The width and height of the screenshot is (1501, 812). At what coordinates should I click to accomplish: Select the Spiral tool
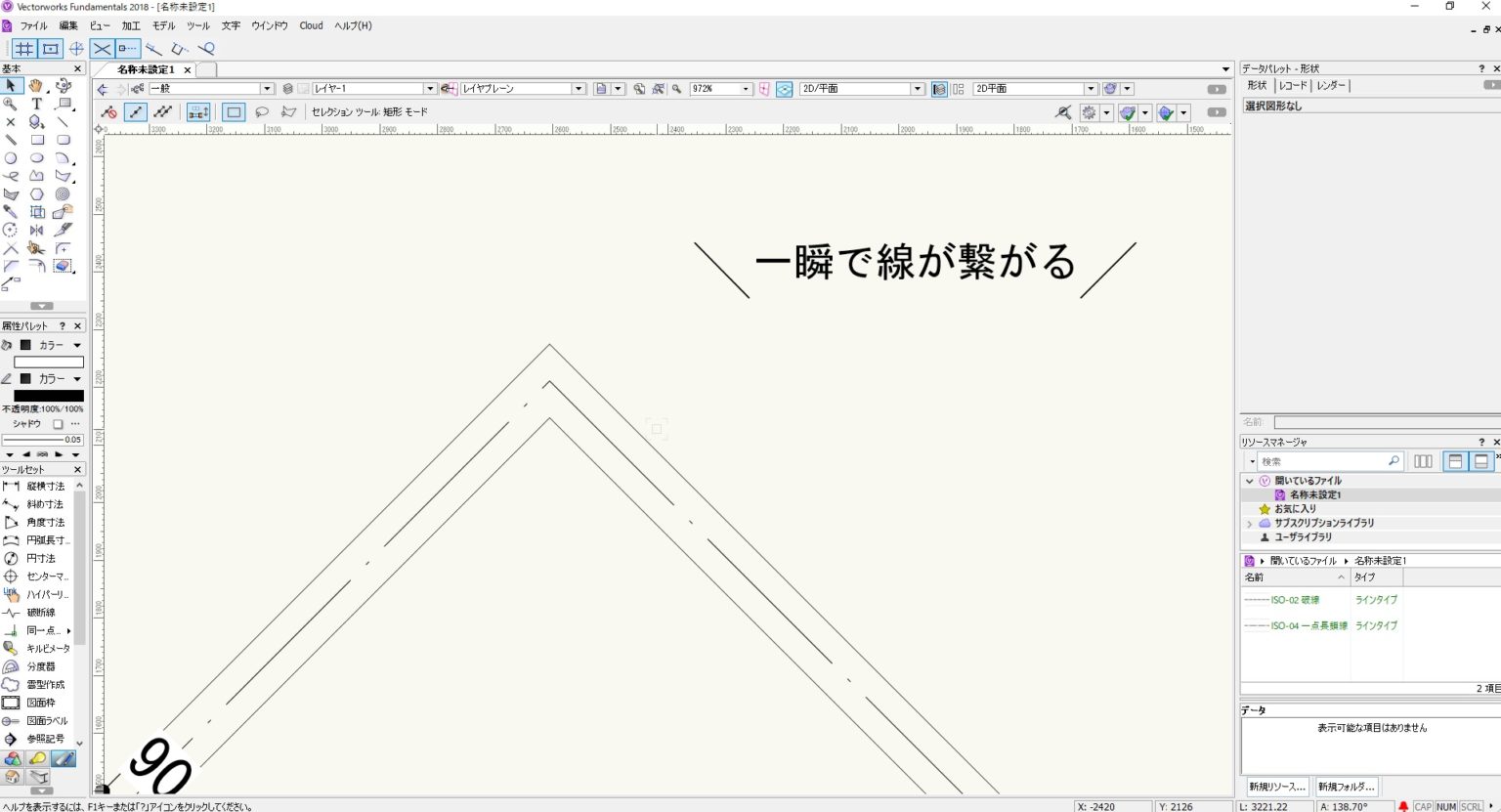tap(63, 194)
